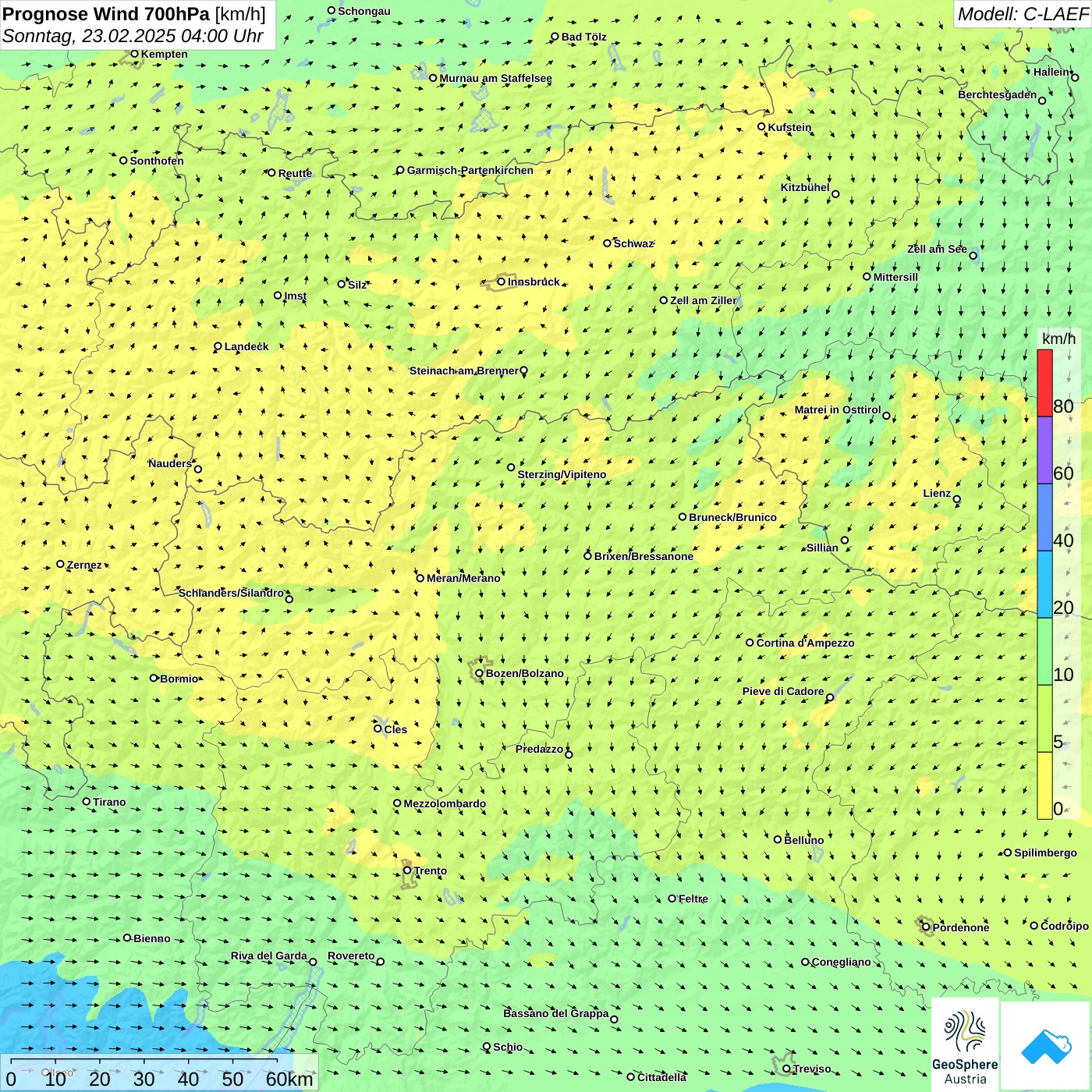Click the Trento city marker
The width and height of the screenshot is (1092, 1092).
(x=407, y=870)
